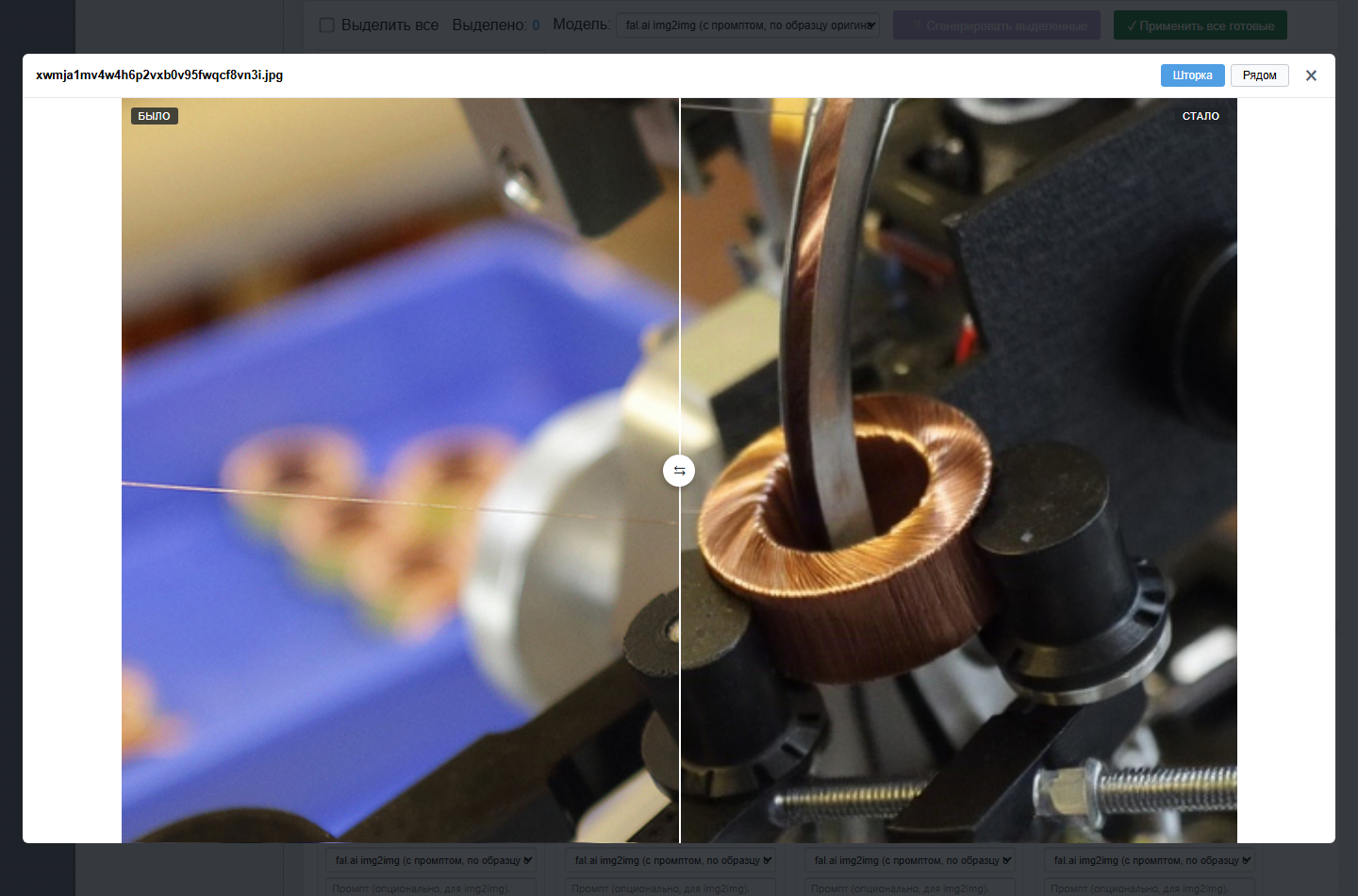Viewport: 1358px width, 896px height.
Task: Click the БЫЛО label on the image
Action: tap(154, 116)
